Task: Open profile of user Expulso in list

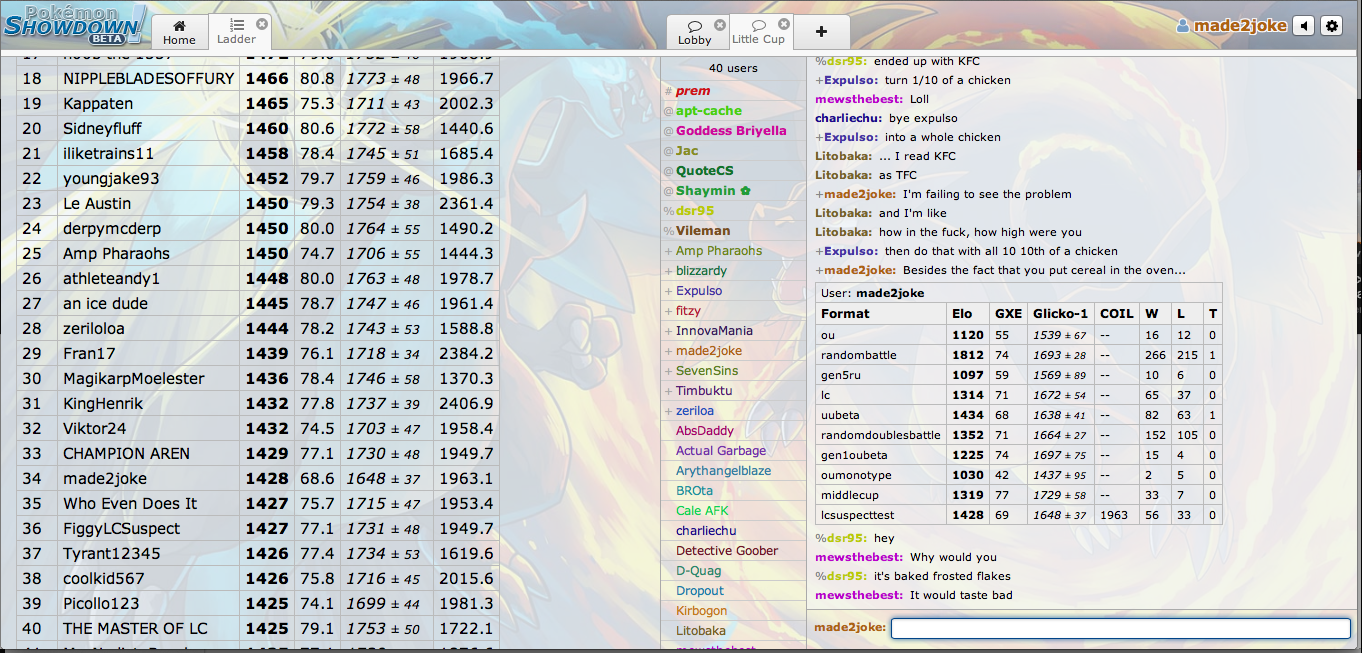Action: 698,291
